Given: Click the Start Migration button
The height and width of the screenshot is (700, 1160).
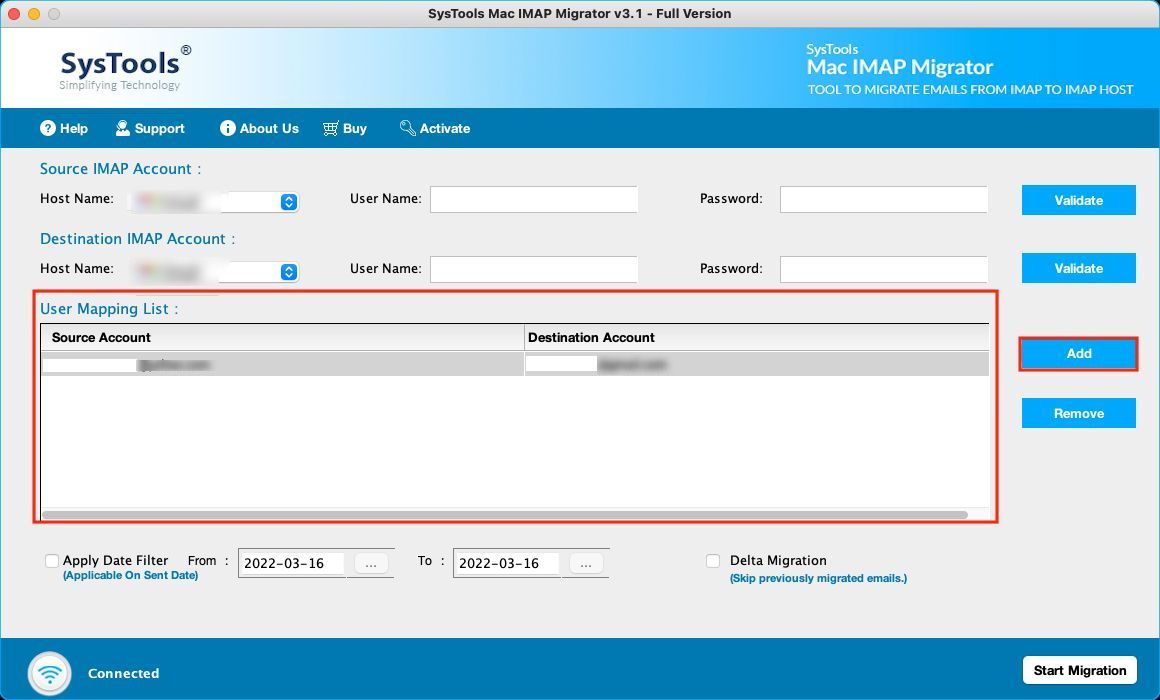Looking at the screenshot, I should point(1080,670).
